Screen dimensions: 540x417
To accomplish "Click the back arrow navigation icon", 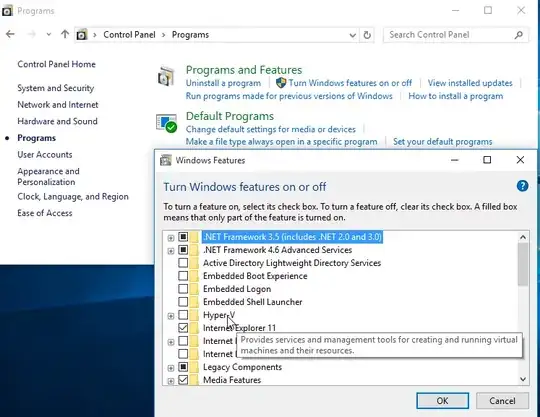I will click(x=10, y=34).
